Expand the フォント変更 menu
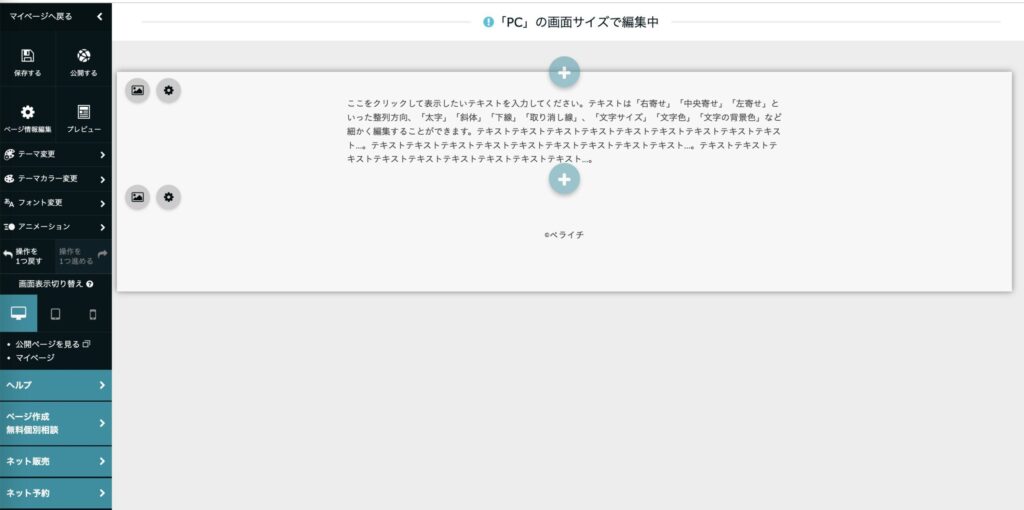Viewport: 1024px width, 510px height. point(55,203)
